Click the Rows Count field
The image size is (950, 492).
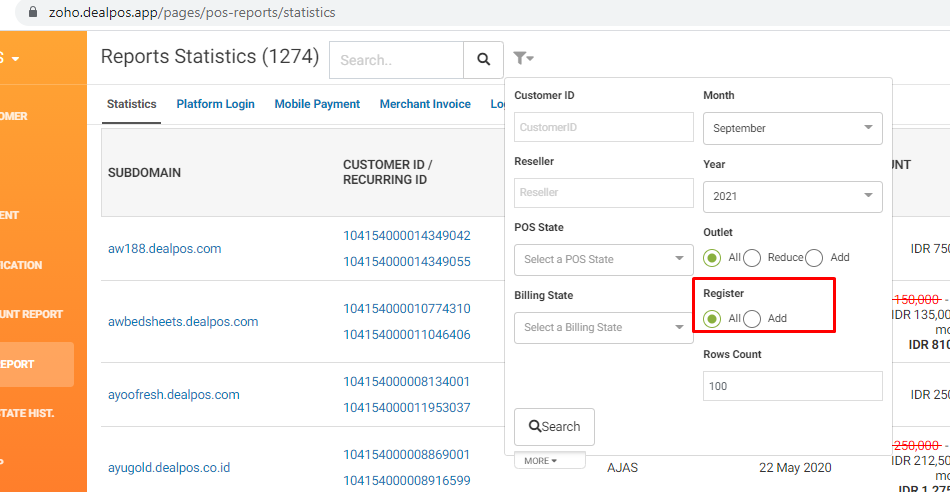pos(792,386)
